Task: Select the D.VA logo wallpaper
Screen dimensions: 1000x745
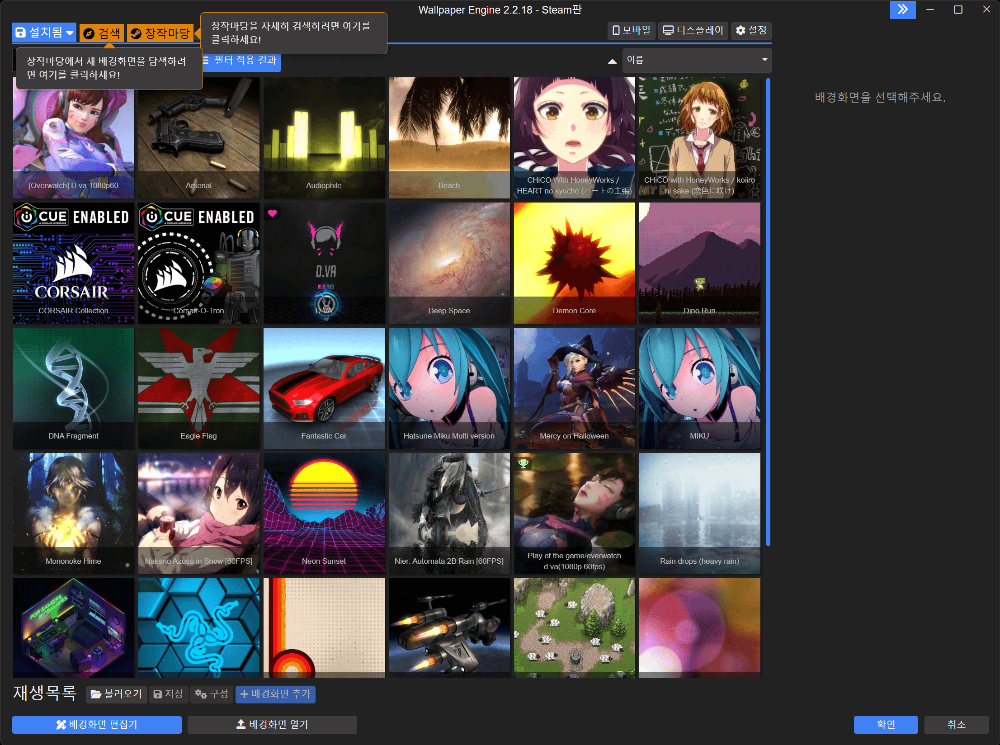Action: coord(324,263)
